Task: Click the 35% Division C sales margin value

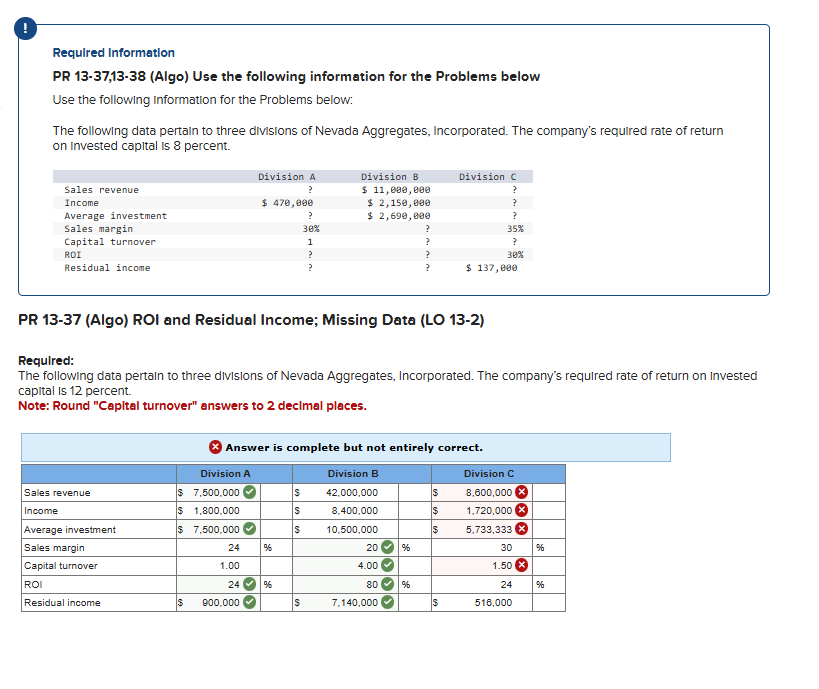Action: pyautogui.click(x=515, y=229)
